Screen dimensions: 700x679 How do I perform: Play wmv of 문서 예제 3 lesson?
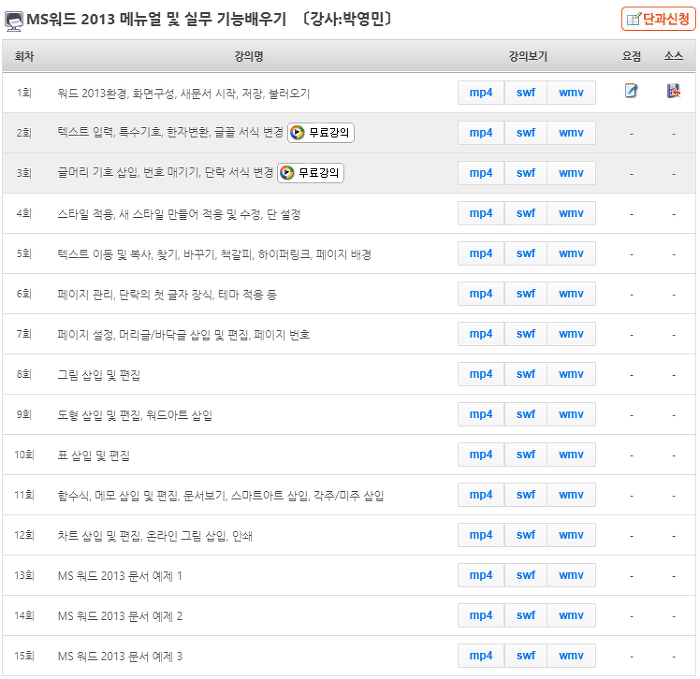(x=571, y=655)
